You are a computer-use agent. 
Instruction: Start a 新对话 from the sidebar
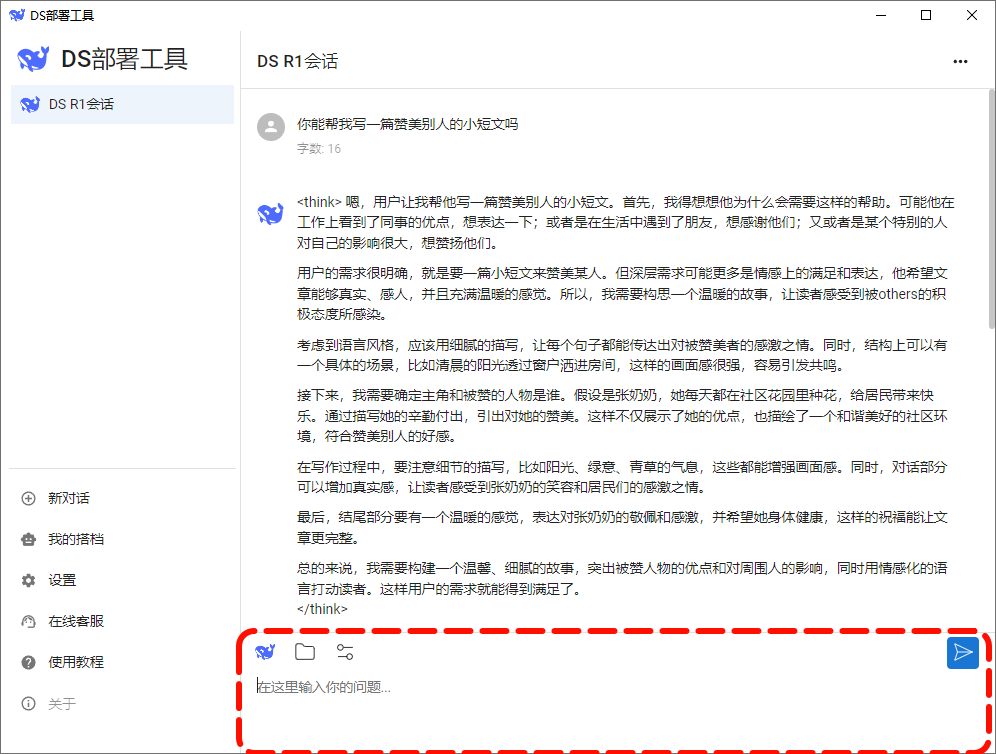[69, 499]
